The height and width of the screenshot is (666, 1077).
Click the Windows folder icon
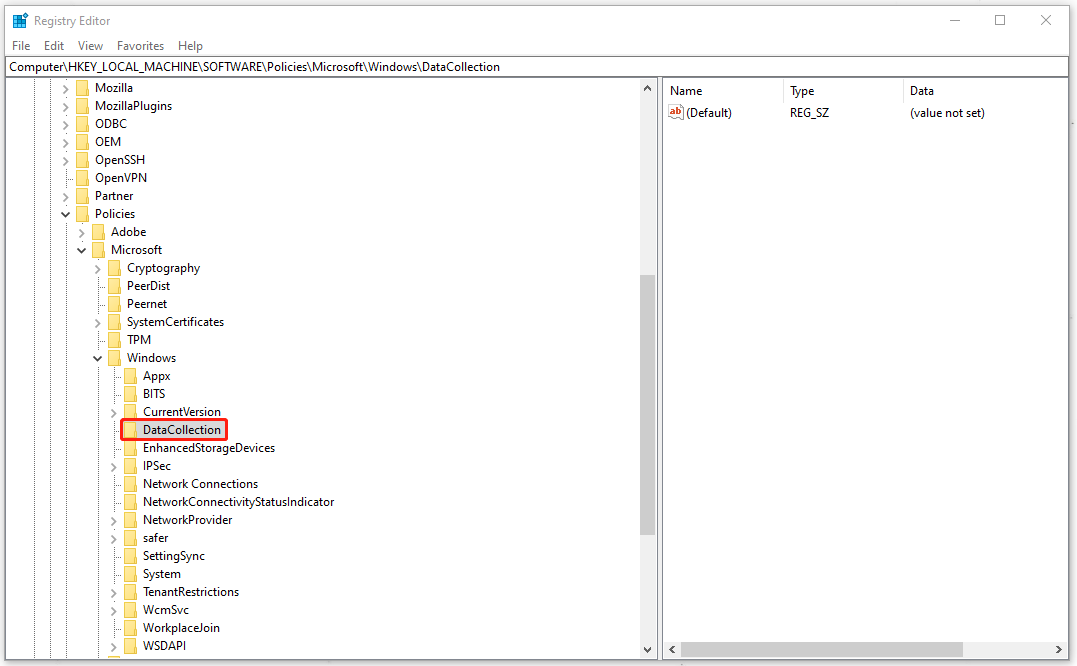pos(115,358)
